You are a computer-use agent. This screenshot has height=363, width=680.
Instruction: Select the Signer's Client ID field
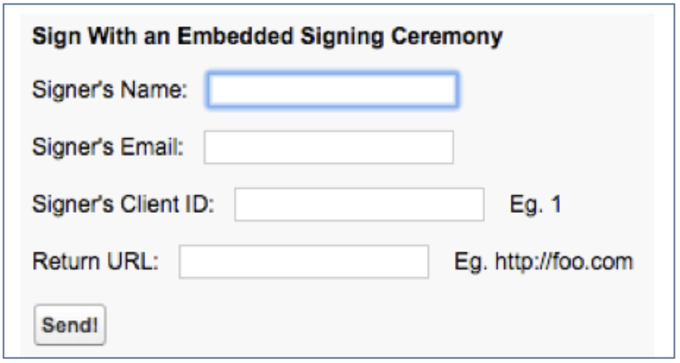[360, 204]
